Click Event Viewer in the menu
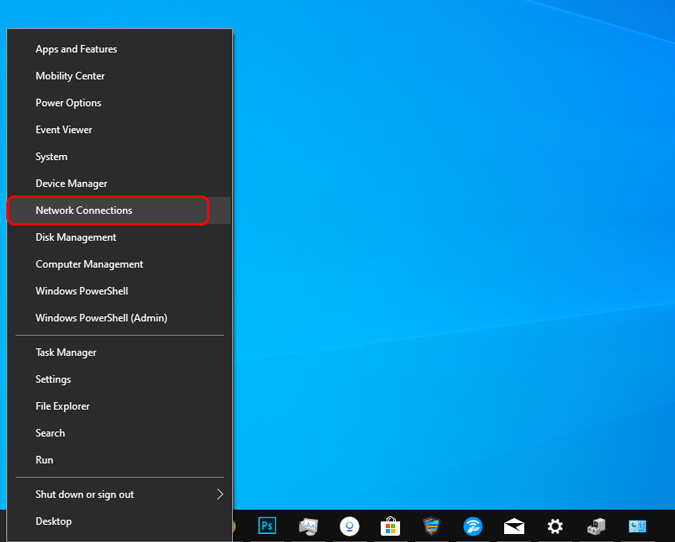675x542 pixels. pyautogui.click(x=119, y=130)
